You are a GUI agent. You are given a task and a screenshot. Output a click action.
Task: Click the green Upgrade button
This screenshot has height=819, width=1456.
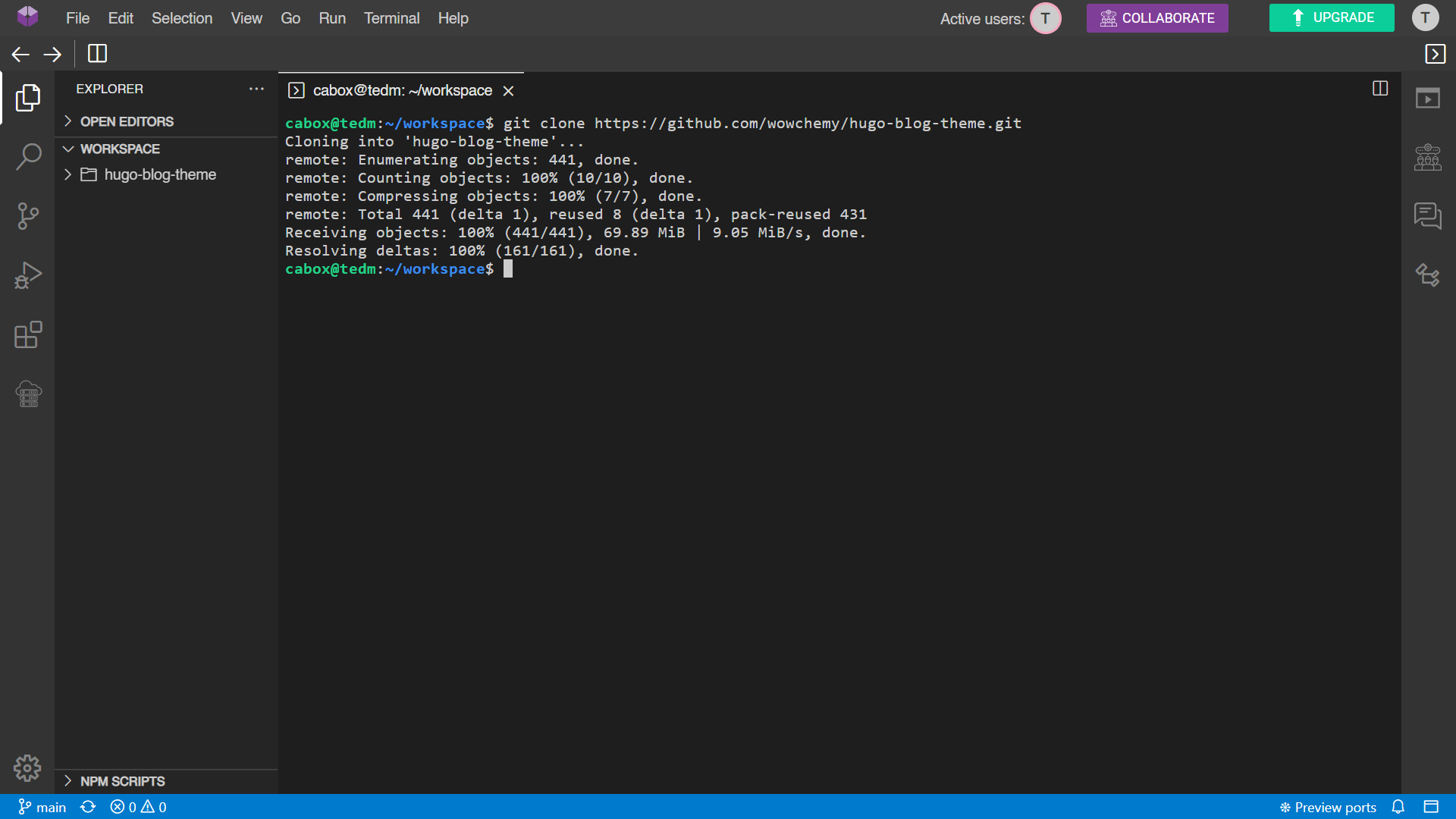pyautogui.click(x=1331, y=17)
